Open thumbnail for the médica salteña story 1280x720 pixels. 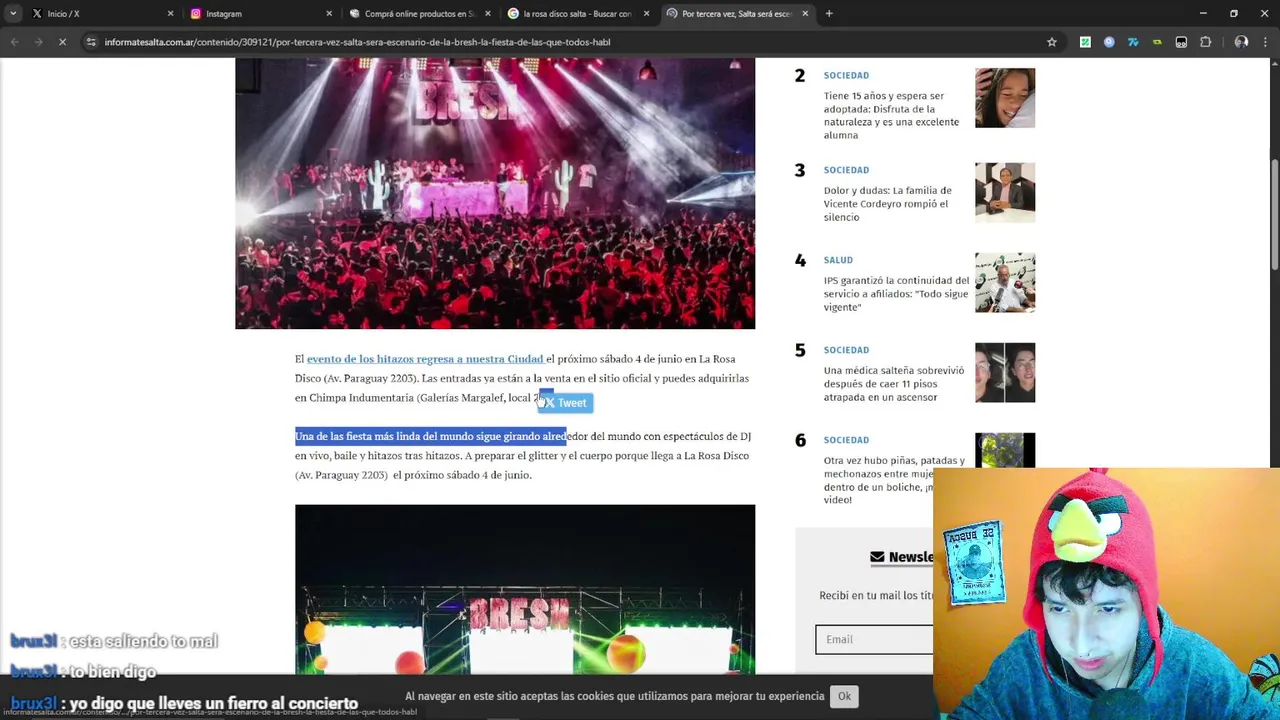(x=1005, y=373)
